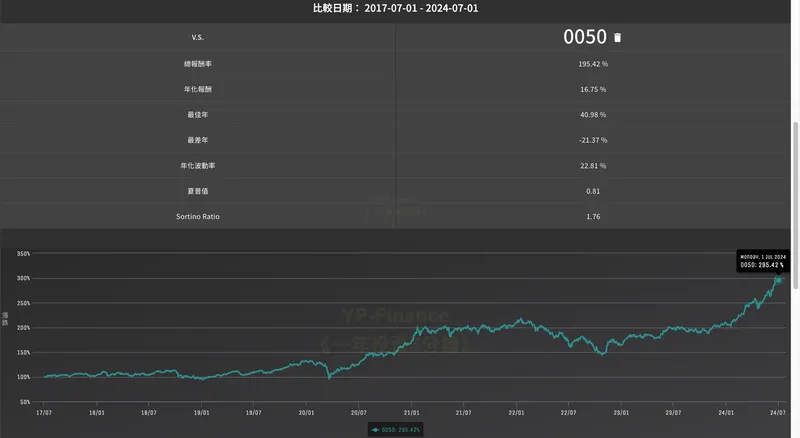Click the page vertical scrollbar thumb

point(795,206)
